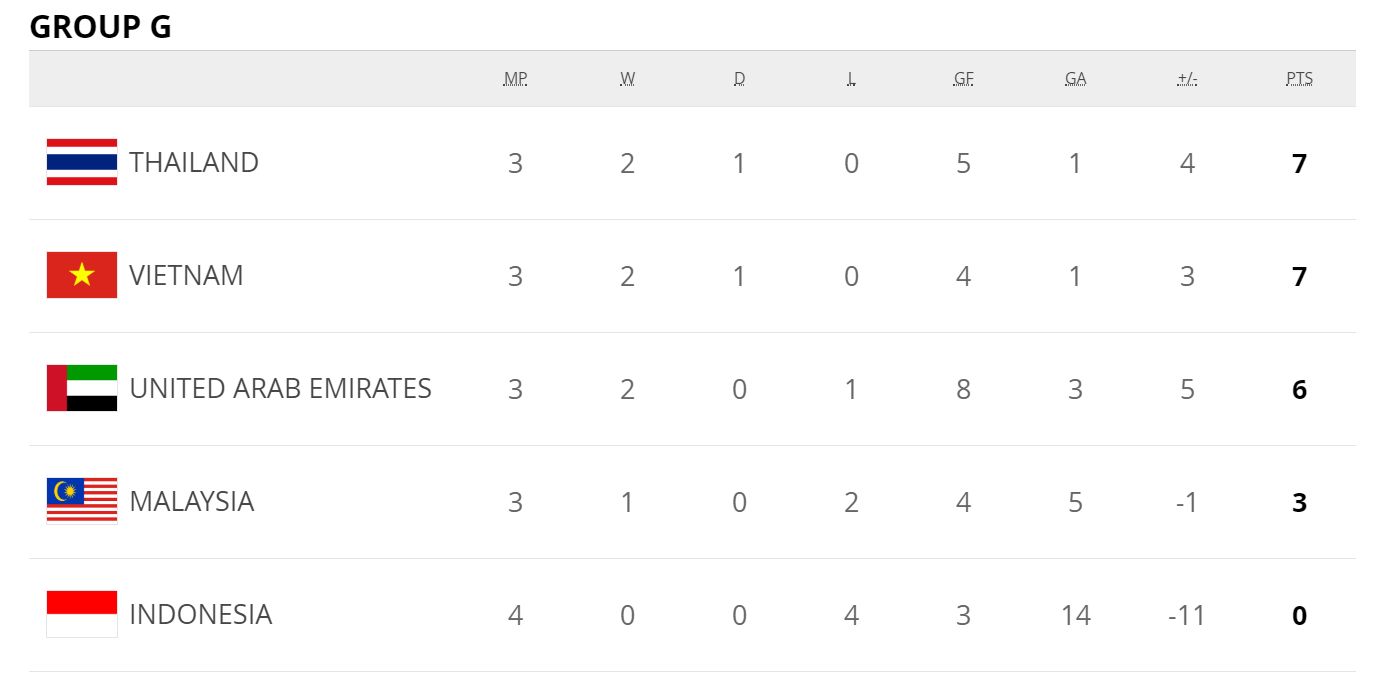Click the GF column header
This screenshot has width=1390, height=690.
tap(963, 79)
